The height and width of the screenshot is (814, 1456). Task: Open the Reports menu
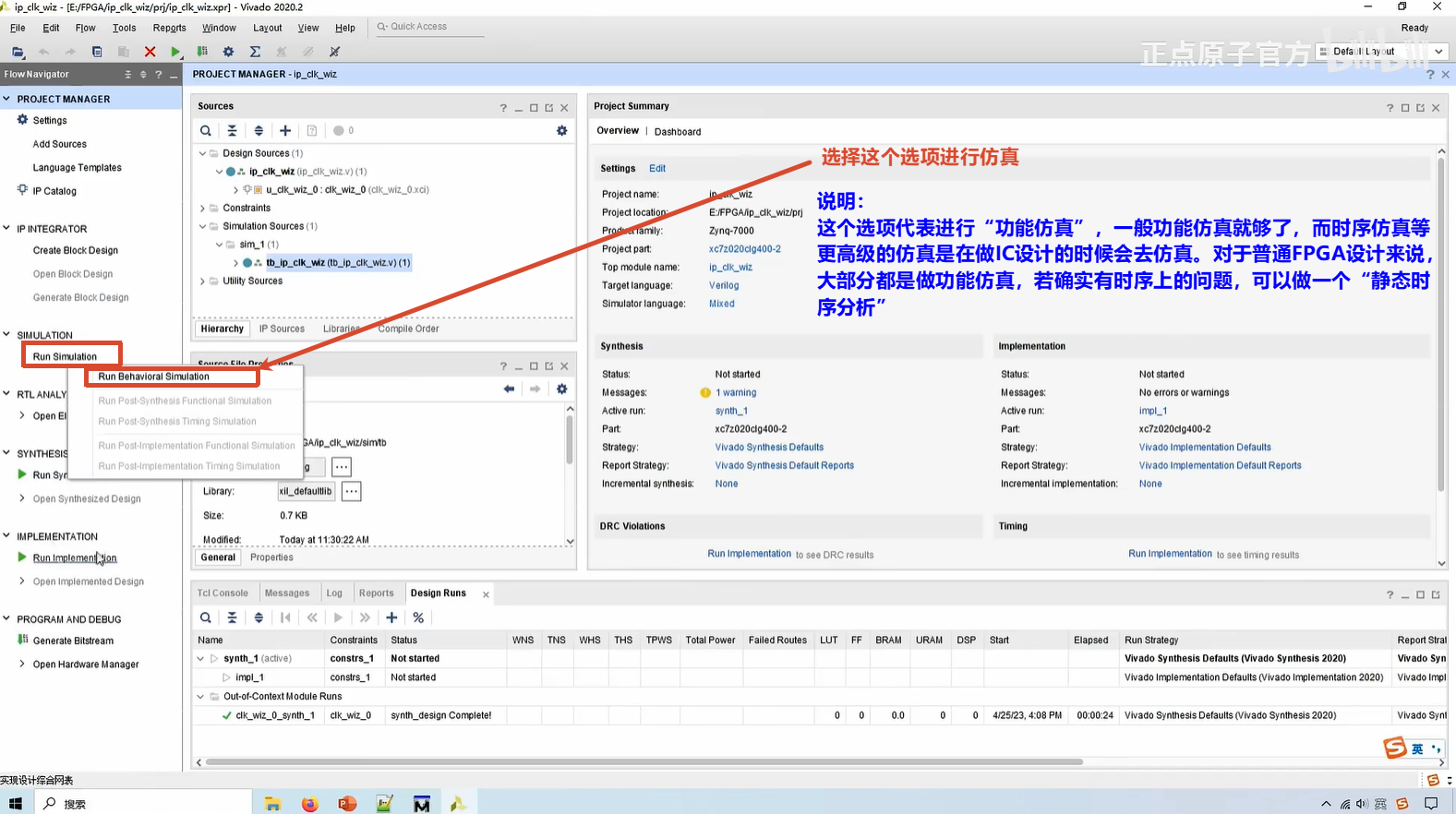pyautogui.click(x=170, y=28)
